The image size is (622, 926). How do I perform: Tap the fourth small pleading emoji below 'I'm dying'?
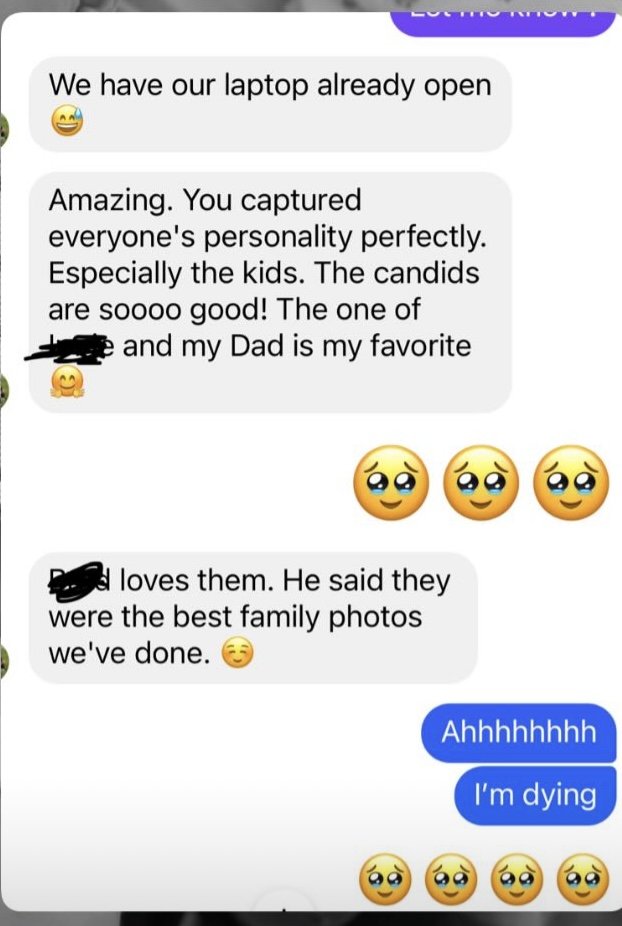[x=582, y=879]
